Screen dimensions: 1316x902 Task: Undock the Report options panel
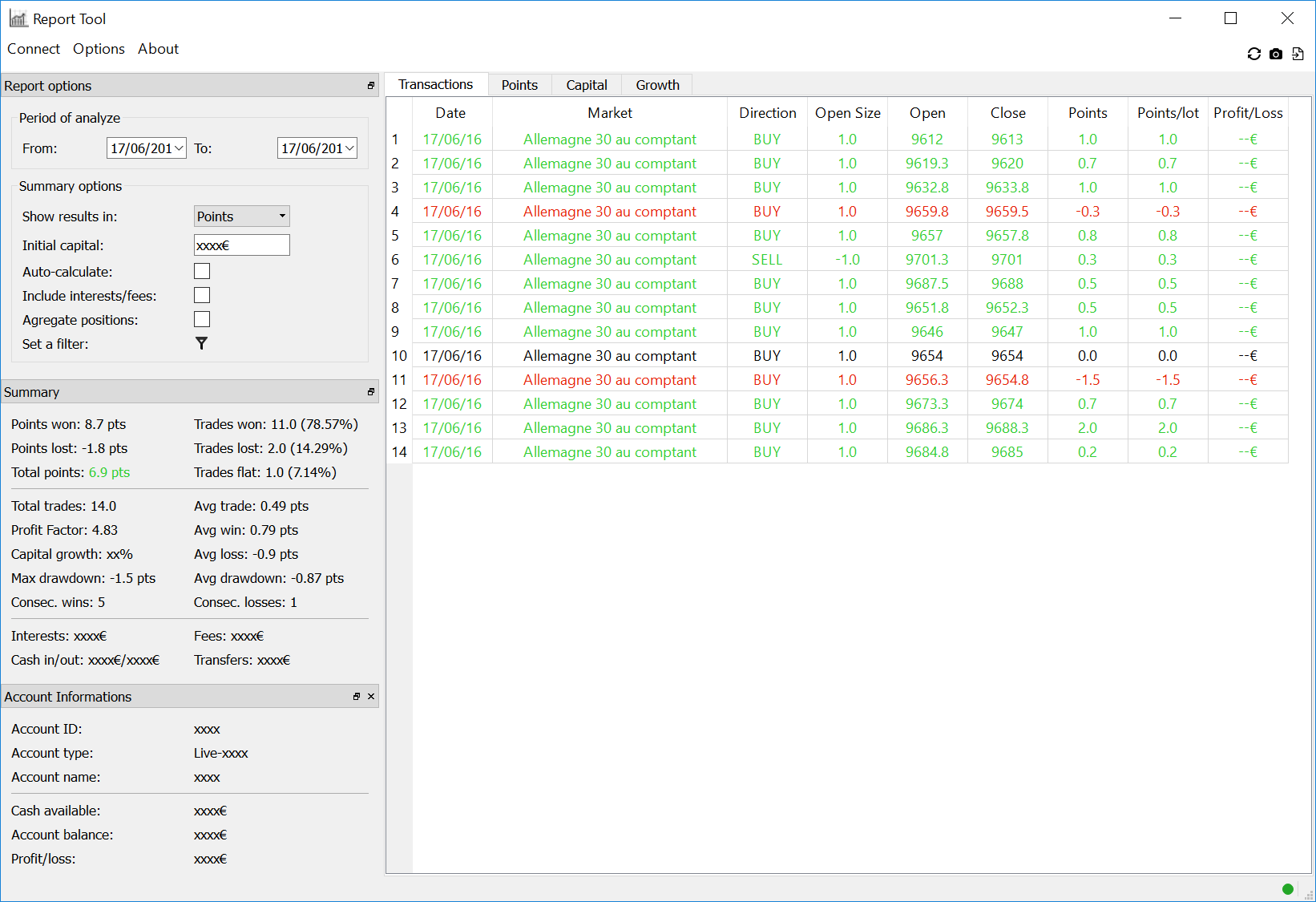(370, 86)
